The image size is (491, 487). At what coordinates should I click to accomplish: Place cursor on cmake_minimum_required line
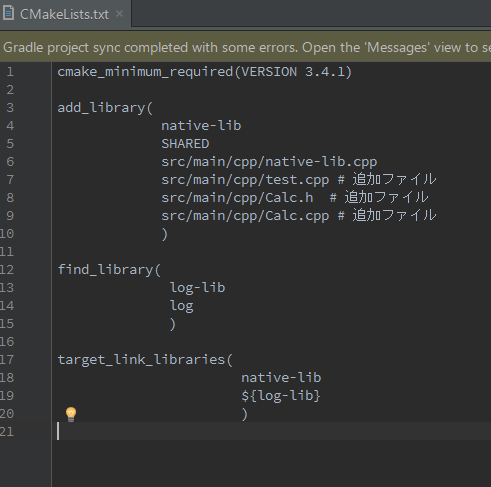[x=205, y=72]
